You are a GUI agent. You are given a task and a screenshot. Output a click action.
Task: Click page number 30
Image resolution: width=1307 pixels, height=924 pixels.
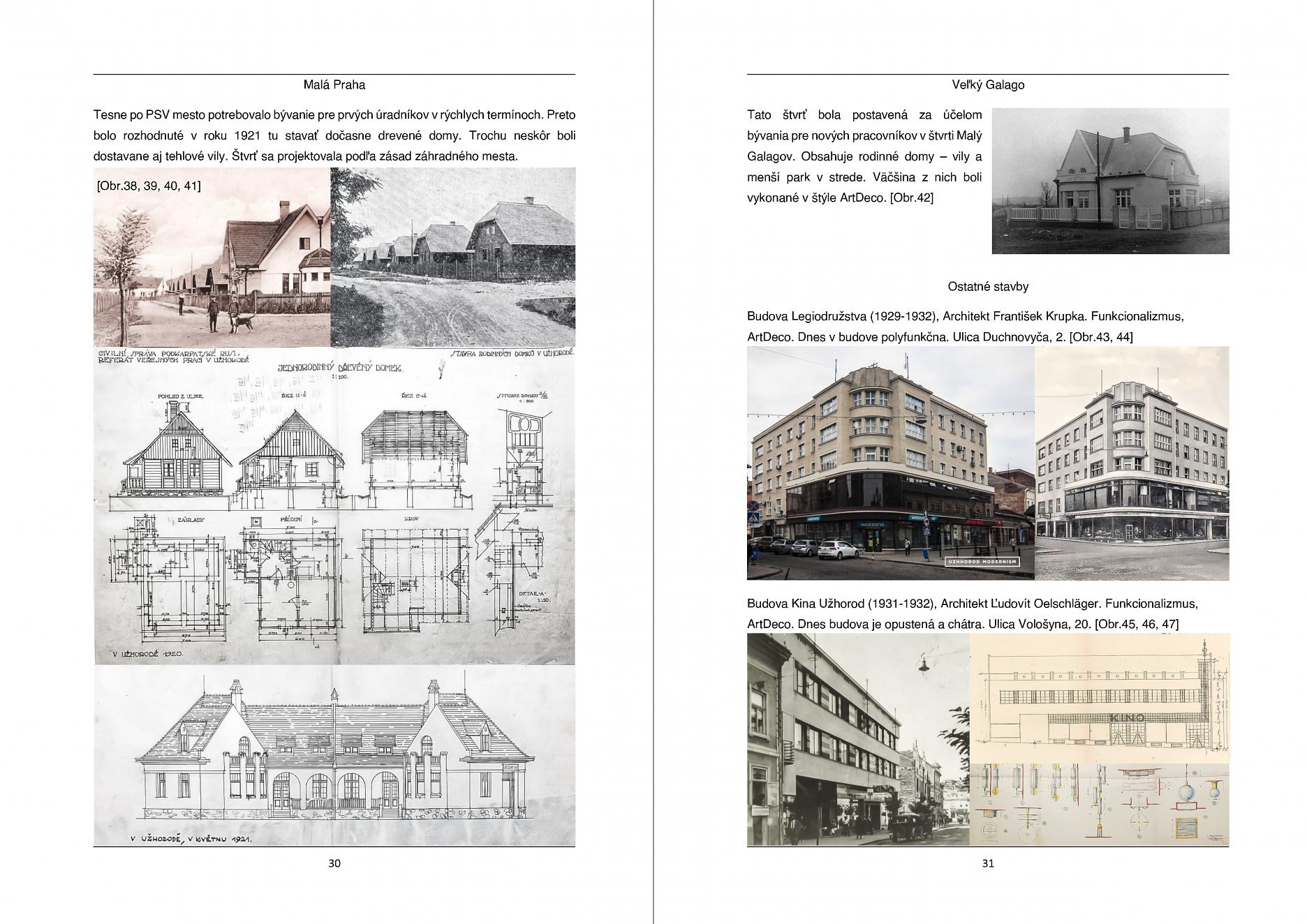point(334,863)
